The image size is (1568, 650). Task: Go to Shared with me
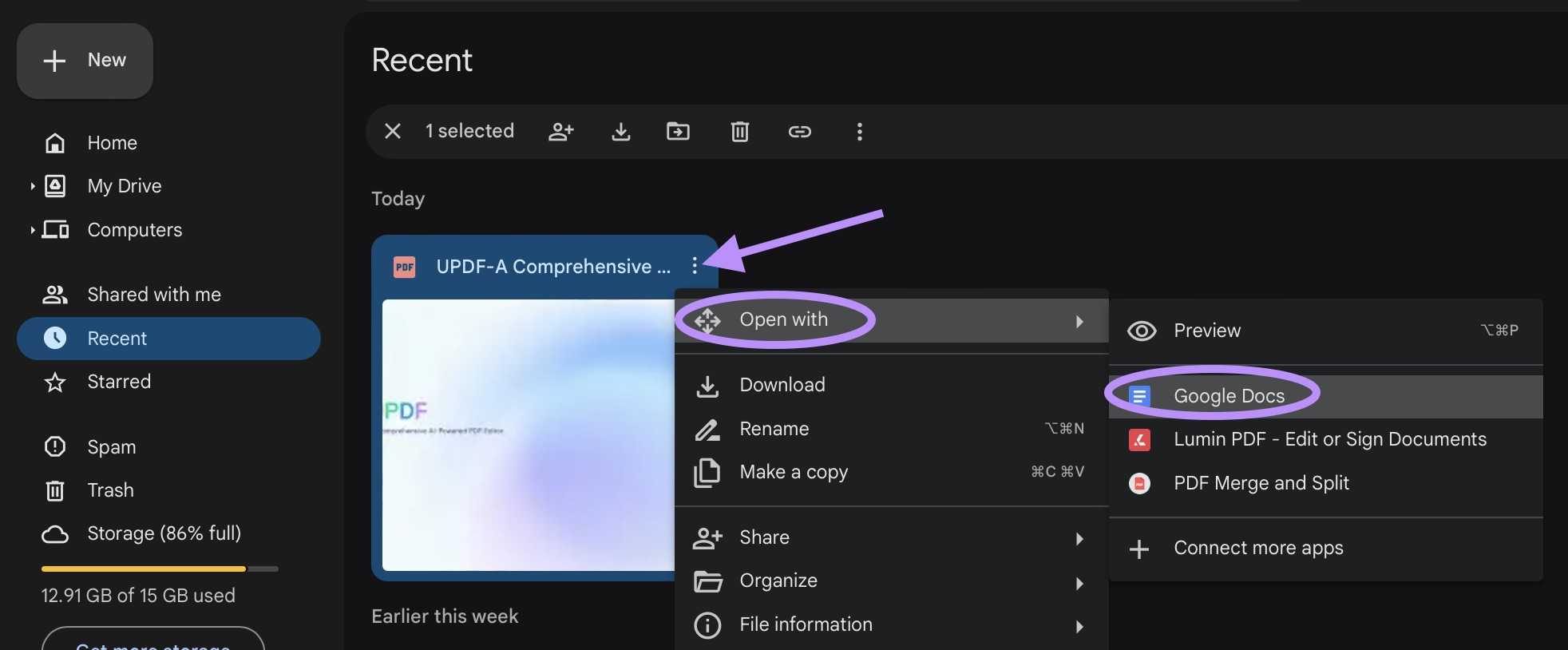153,295
